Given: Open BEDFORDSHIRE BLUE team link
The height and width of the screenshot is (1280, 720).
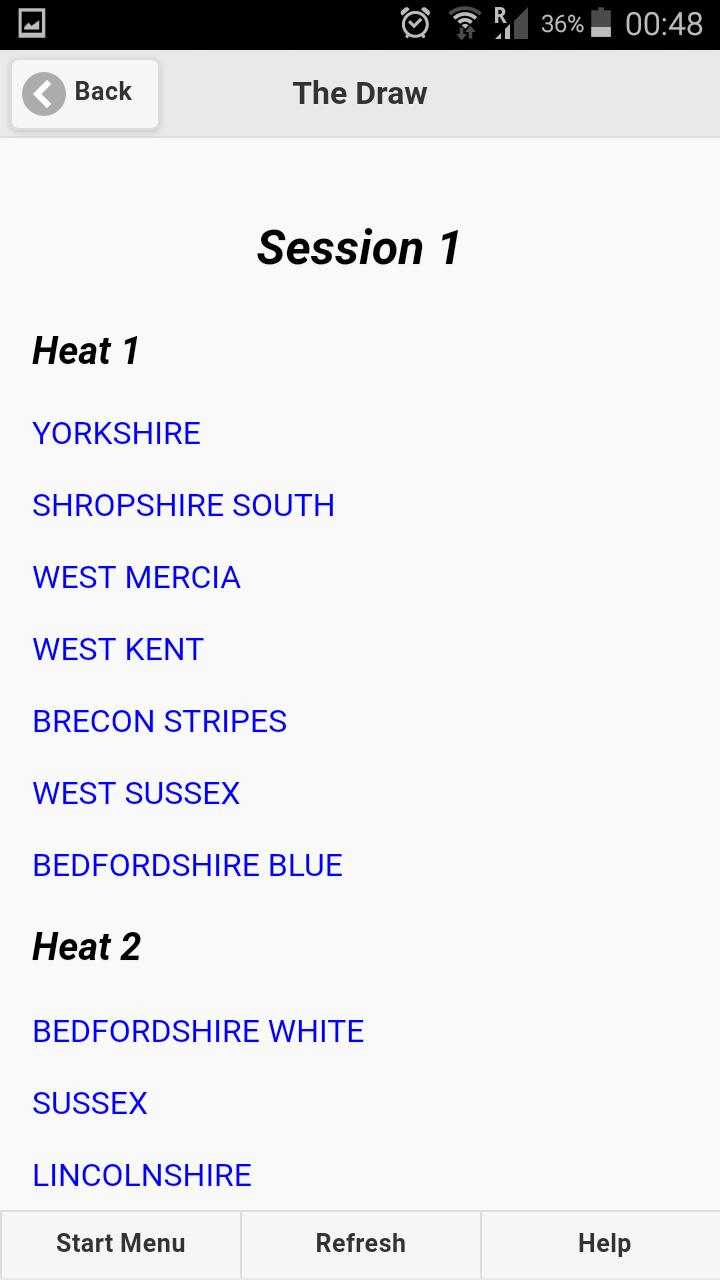Looking at the screenshot, I should click(x=188, y=865).
